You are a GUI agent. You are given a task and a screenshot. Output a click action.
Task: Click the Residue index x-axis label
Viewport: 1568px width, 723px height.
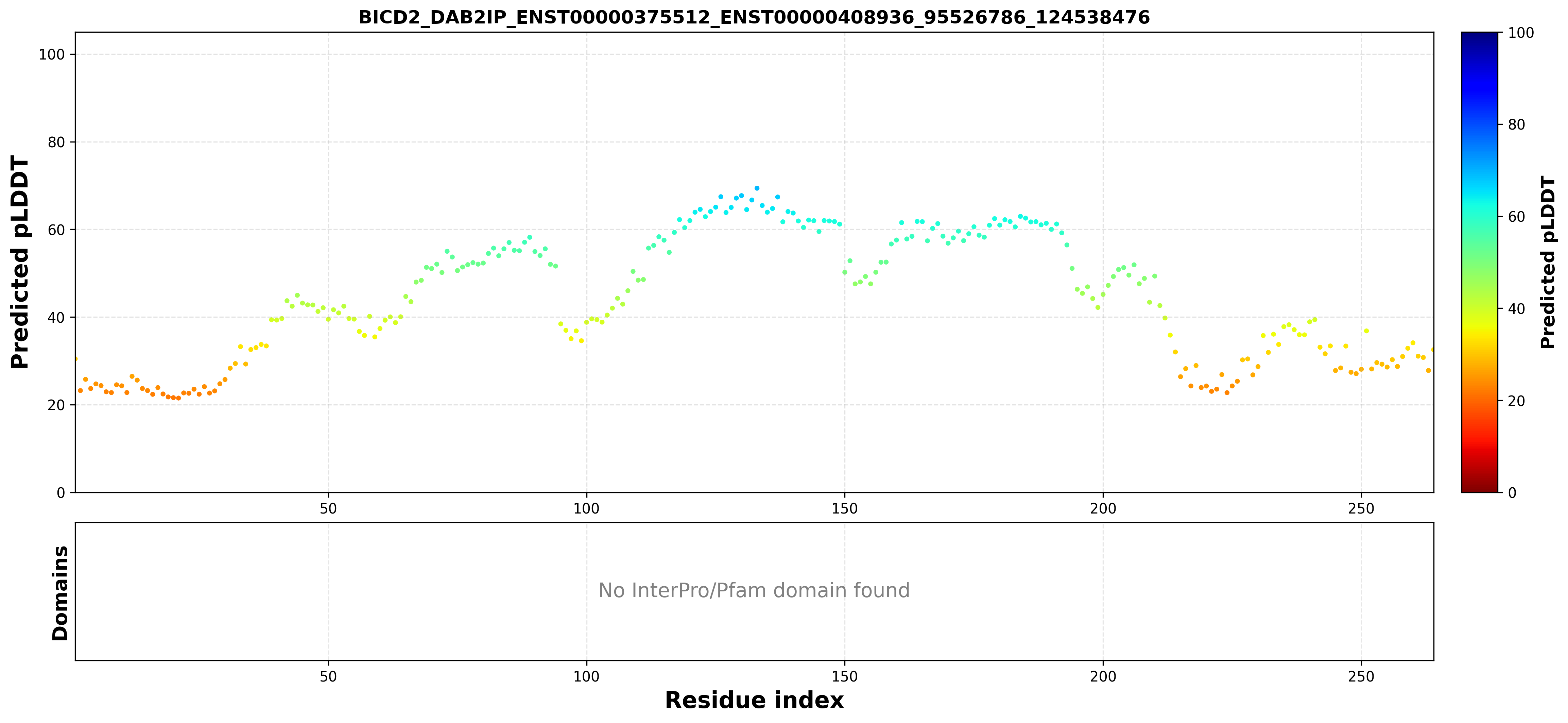pyautogui.click(x=754, y=700)
